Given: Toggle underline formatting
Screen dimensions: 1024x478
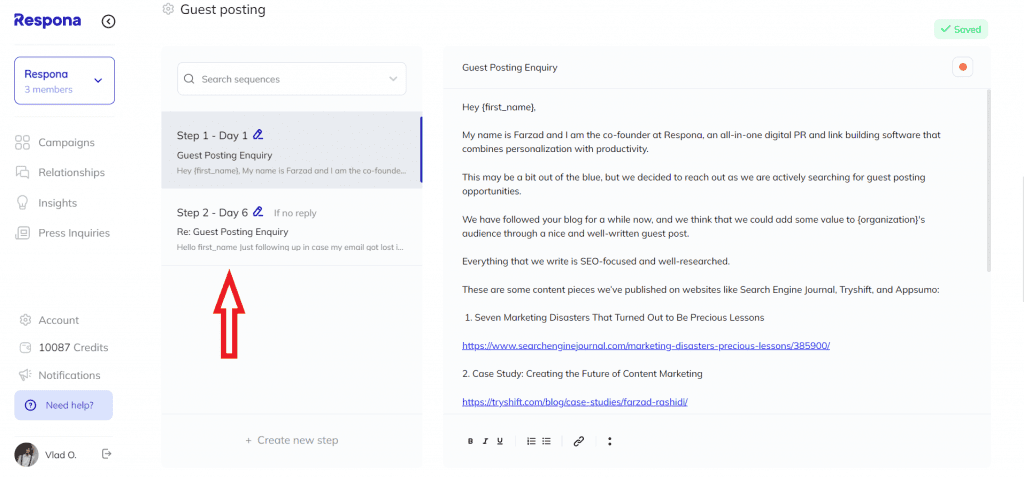Looking at the screenshot, I should pyautogui.click(x=500, y=441).
